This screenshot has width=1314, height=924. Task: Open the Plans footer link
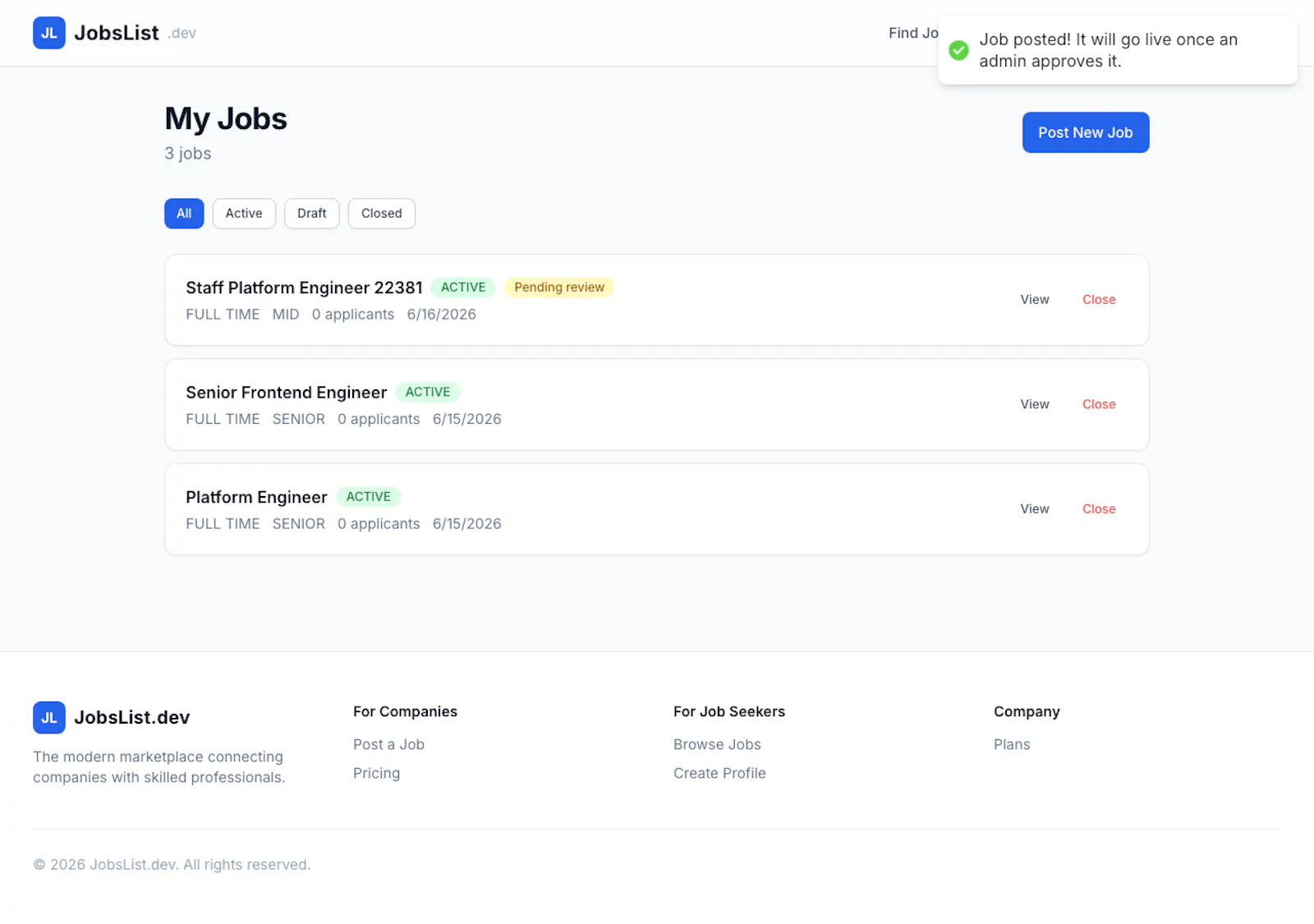pyautogui.click(x=1012, y=744)
